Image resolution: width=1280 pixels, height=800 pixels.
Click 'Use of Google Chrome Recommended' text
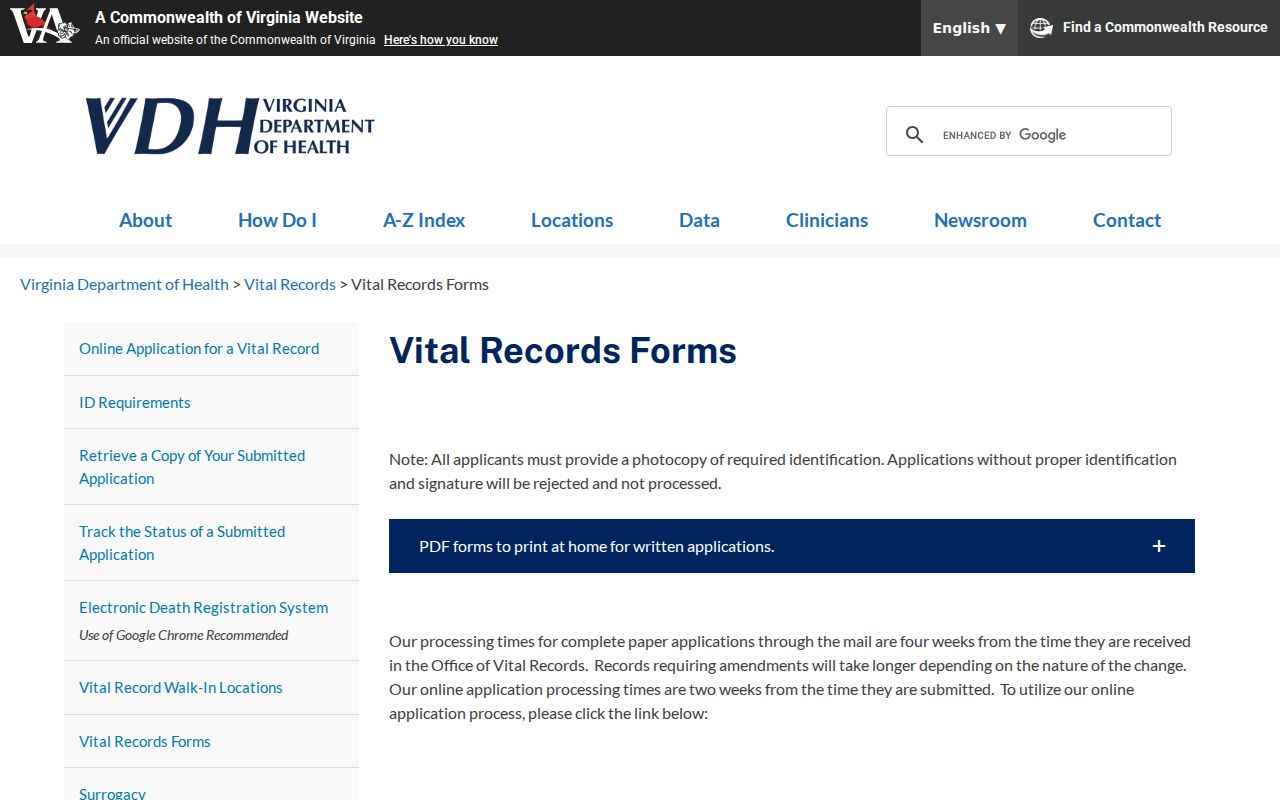(x=184, y=635)
